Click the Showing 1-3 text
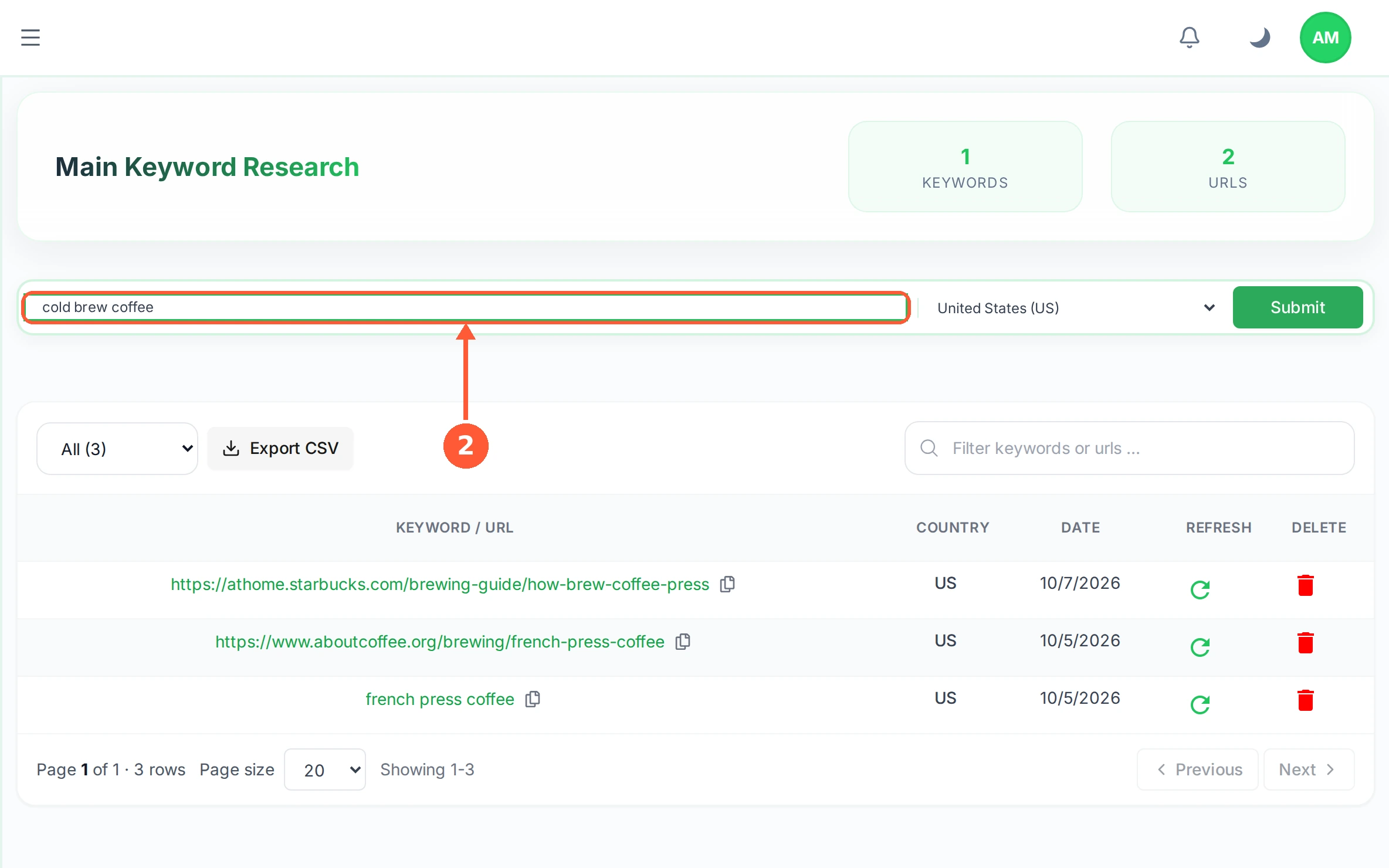This screenshot has height=868, width=1389. pyautogui.click(x=427, y=769)
